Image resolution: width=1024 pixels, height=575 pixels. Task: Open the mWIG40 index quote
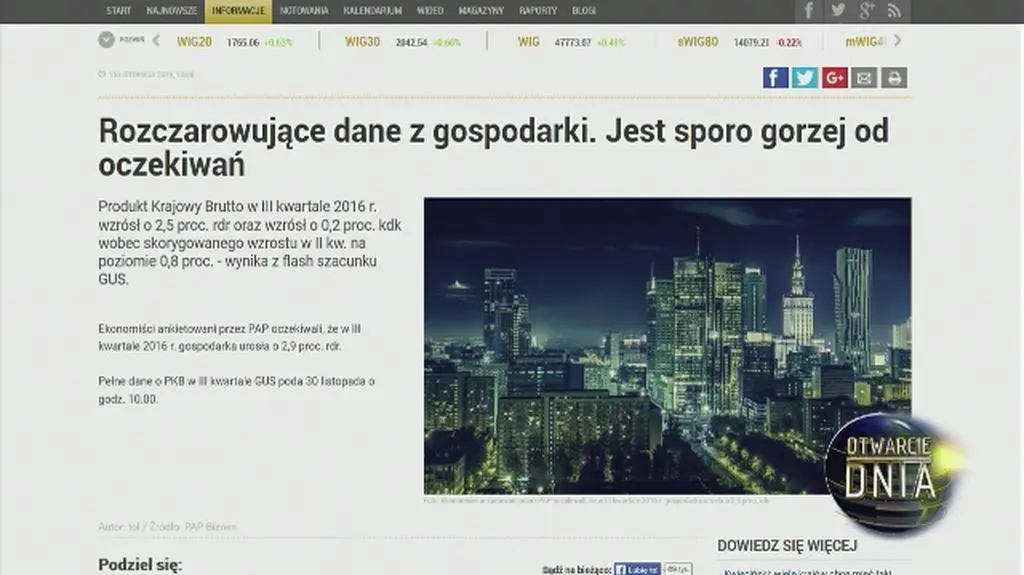[x=865, y=42]
